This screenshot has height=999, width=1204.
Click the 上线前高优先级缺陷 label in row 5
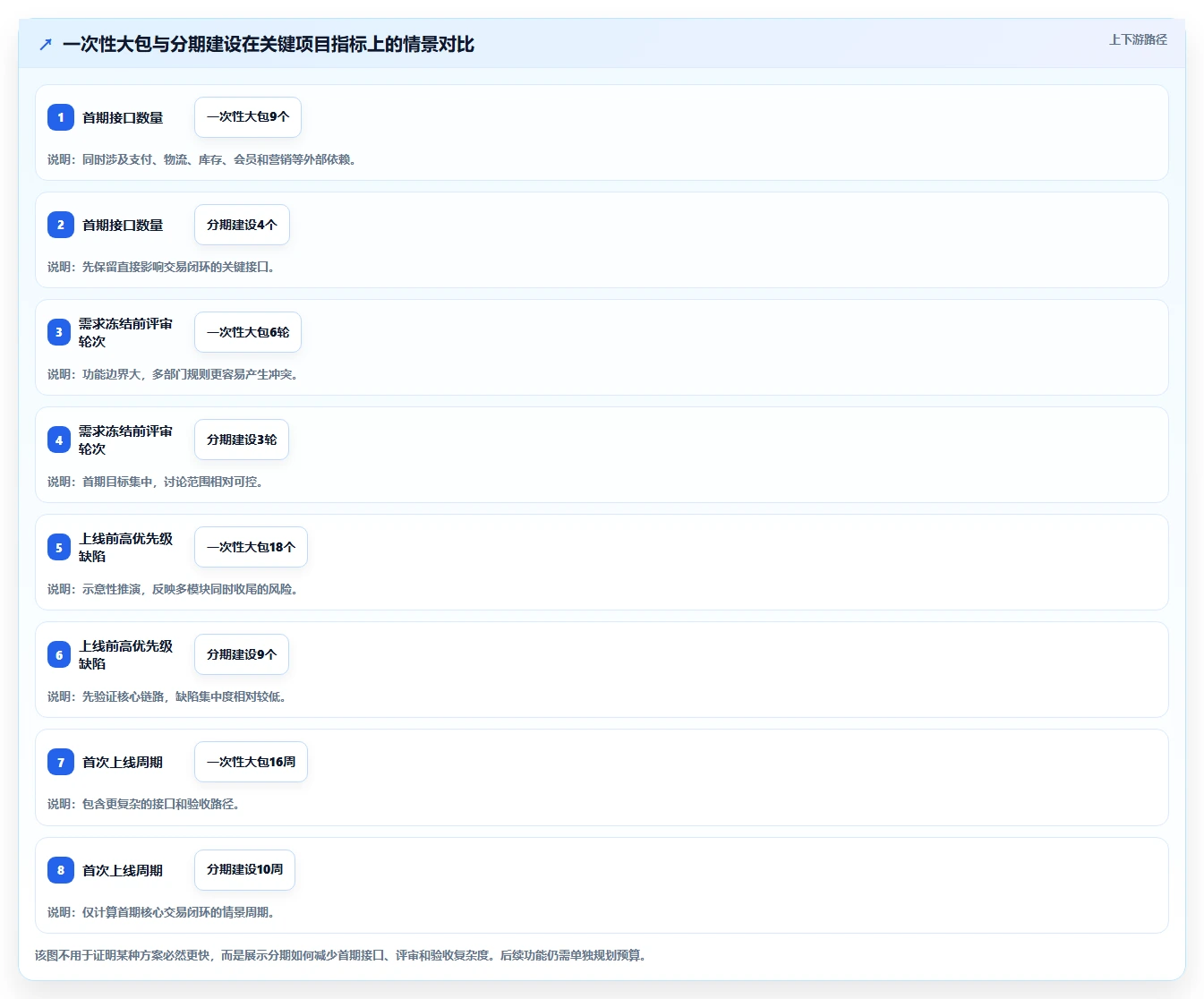[x=125, y=547]
